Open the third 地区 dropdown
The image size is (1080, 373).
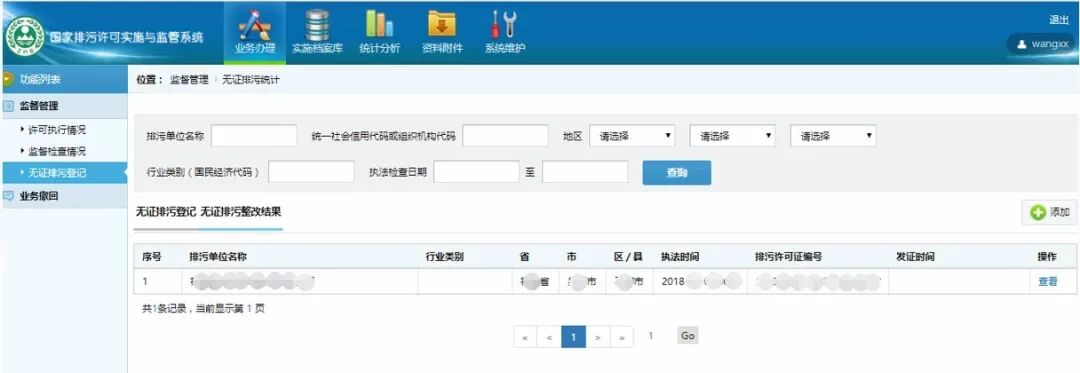(833, 136)
